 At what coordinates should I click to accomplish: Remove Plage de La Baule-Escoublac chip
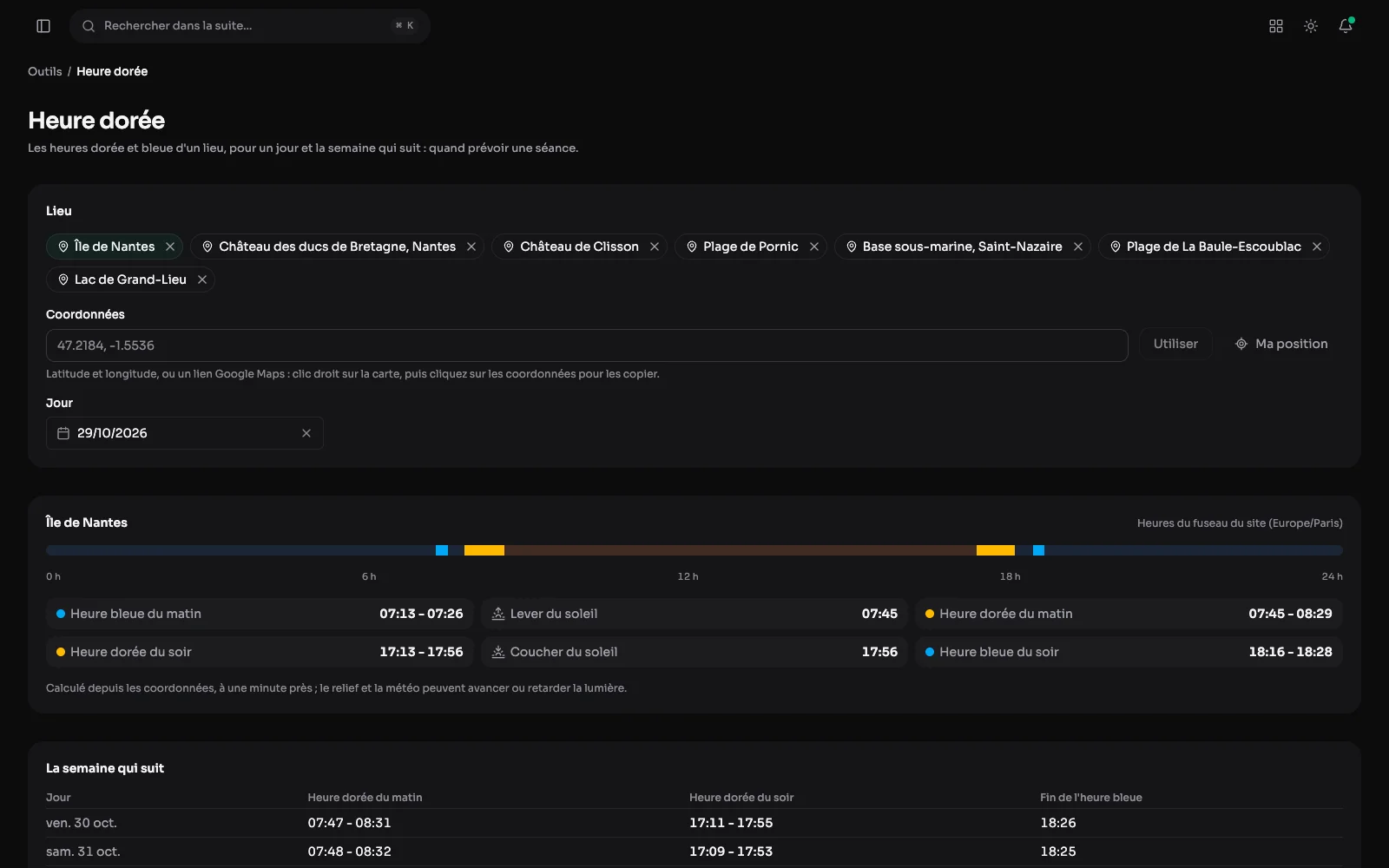(1317, 247)
